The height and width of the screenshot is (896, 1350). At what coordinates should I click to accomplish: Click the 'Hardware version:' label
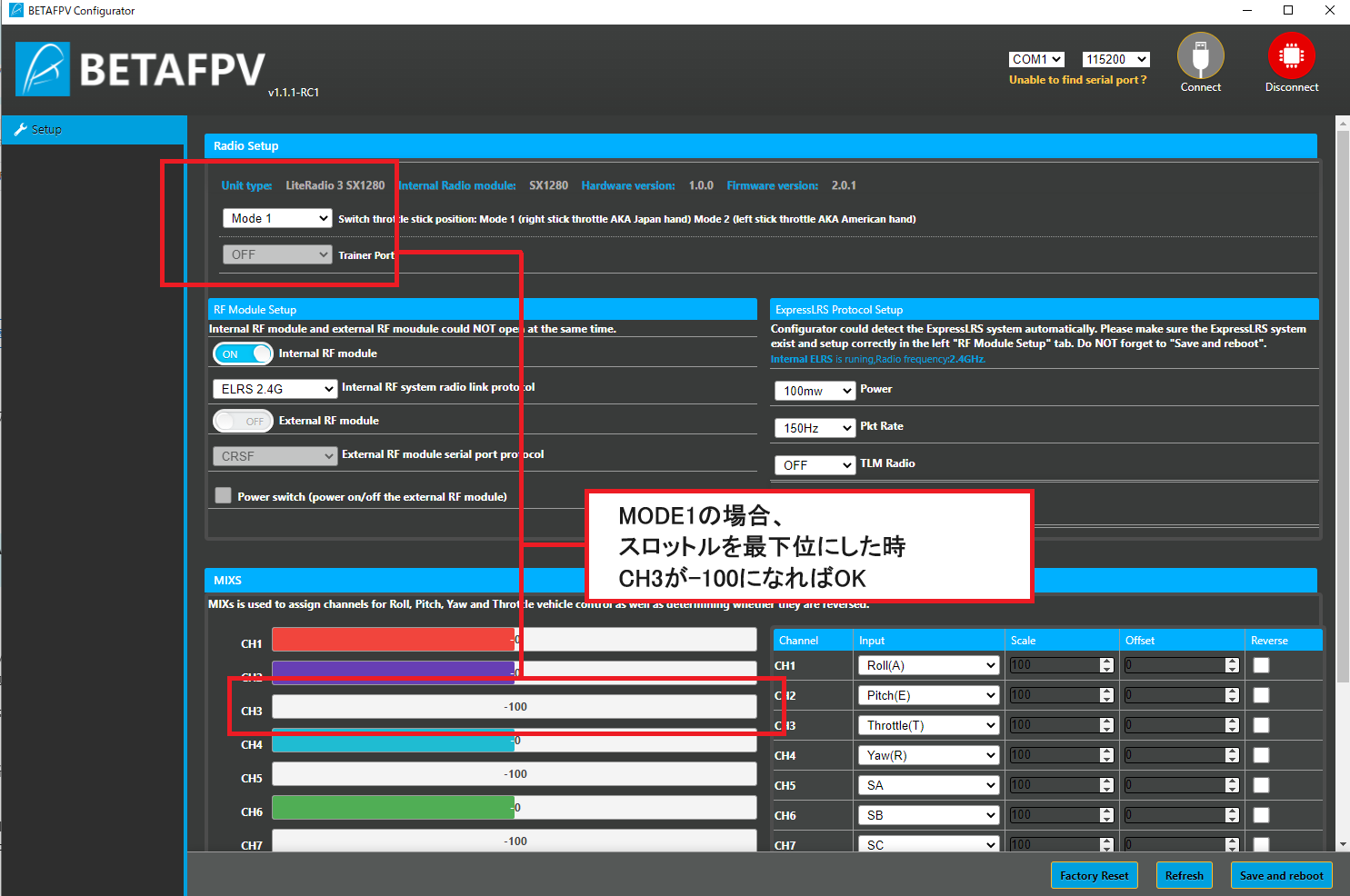tap(628, 185)
